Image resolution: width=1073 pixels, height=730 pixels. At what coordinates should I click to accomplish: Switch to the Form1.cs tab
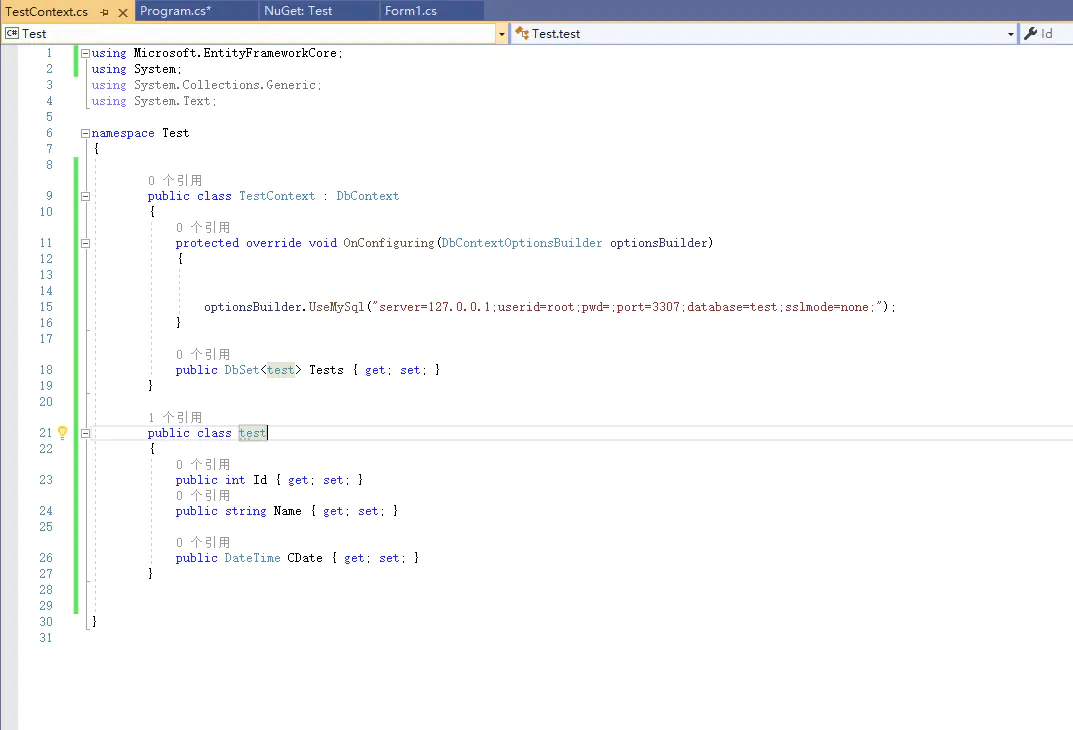pos(411,11)
